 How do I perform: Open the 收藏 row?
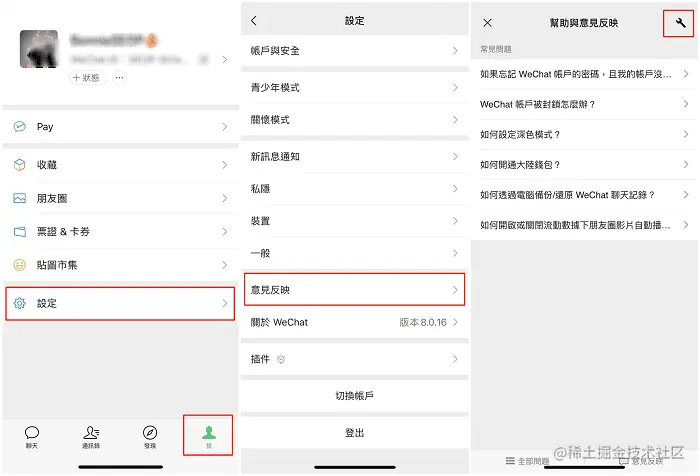coord(121,165)
